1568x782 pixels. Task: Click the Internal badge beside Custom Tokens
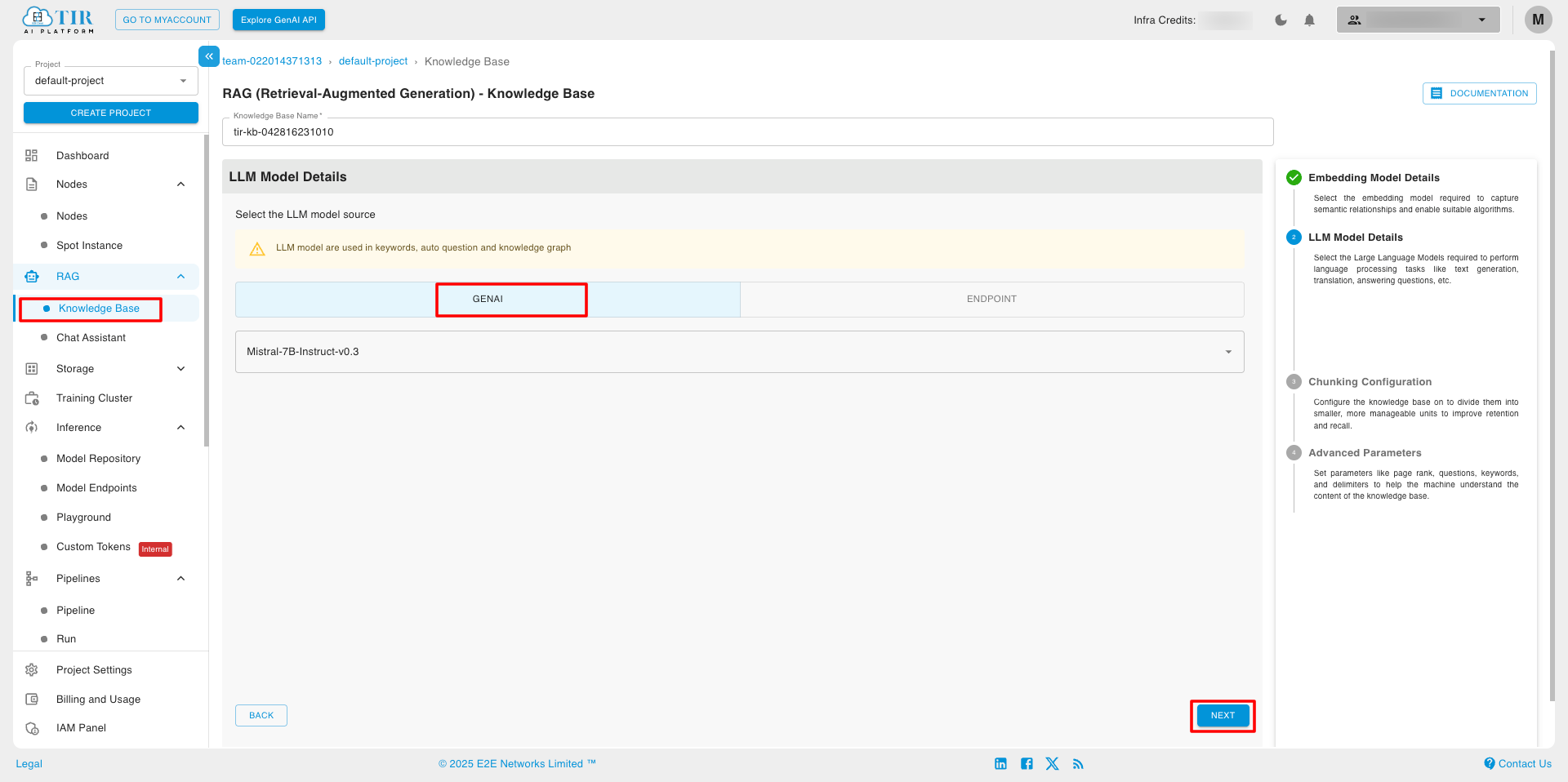pos(155,549)
